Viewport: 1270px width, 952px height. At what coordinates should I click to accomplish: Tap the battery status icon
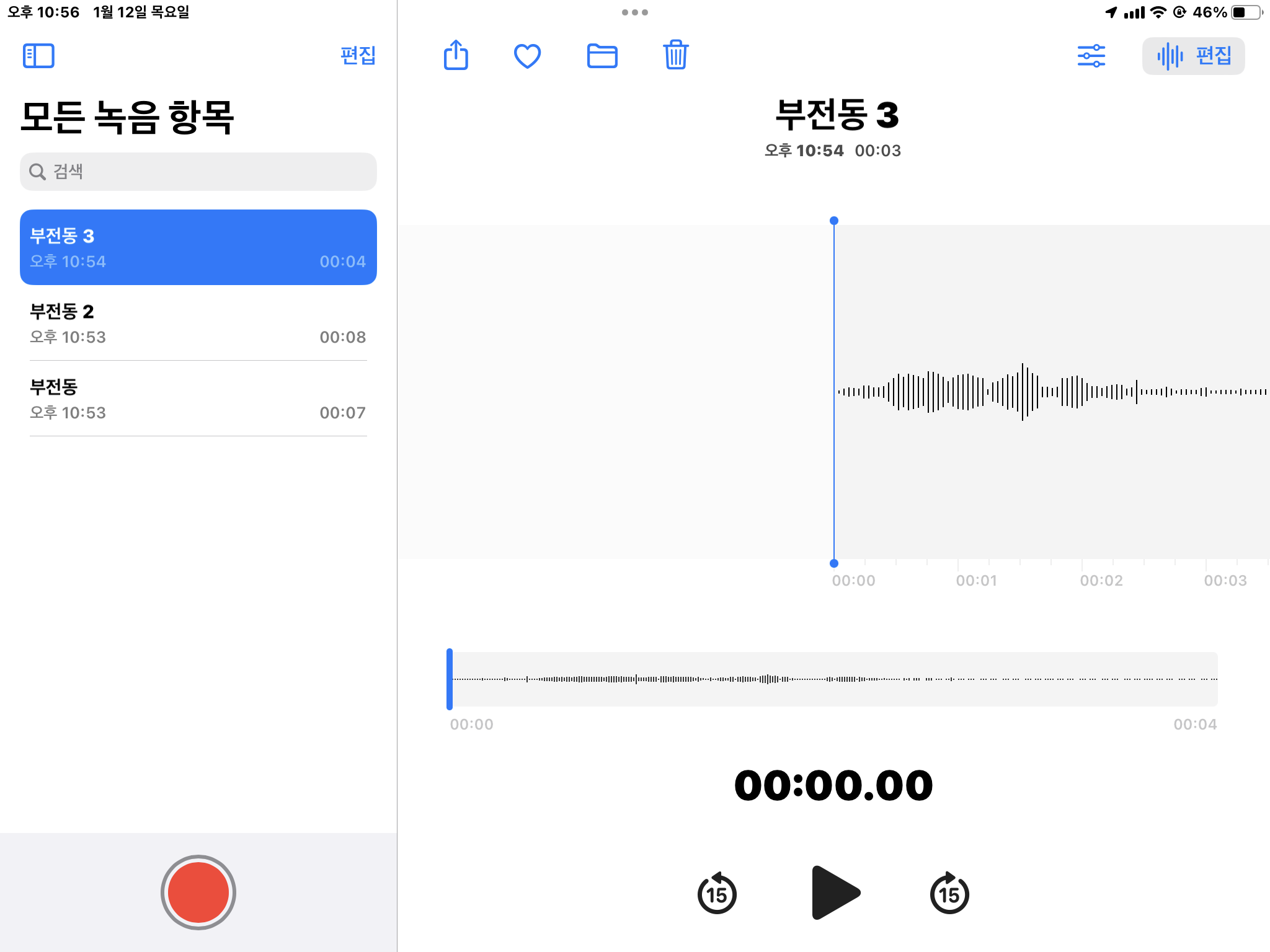[x=1247, y=12]
